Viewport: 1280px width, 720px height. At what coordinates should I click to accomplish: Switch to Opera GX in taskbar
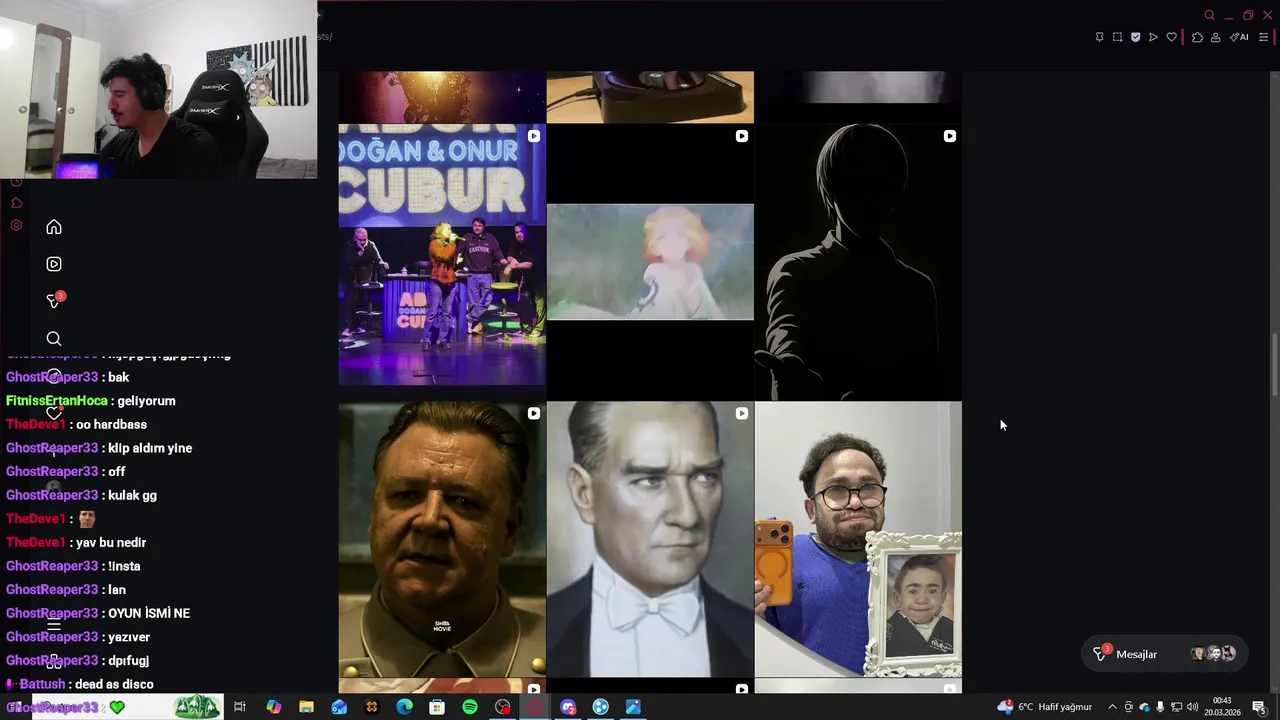535,707
